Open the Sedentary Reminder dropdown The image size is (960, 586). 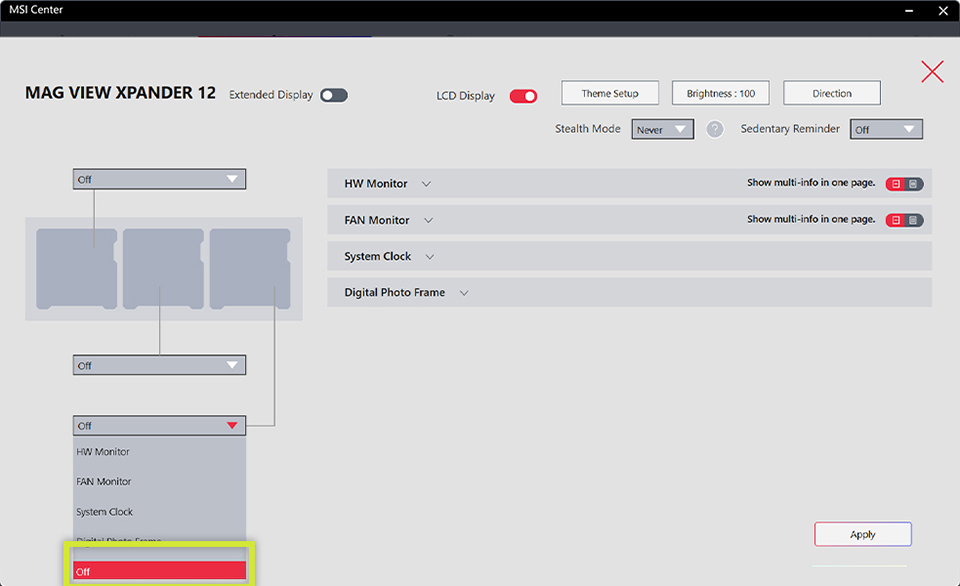886,129
